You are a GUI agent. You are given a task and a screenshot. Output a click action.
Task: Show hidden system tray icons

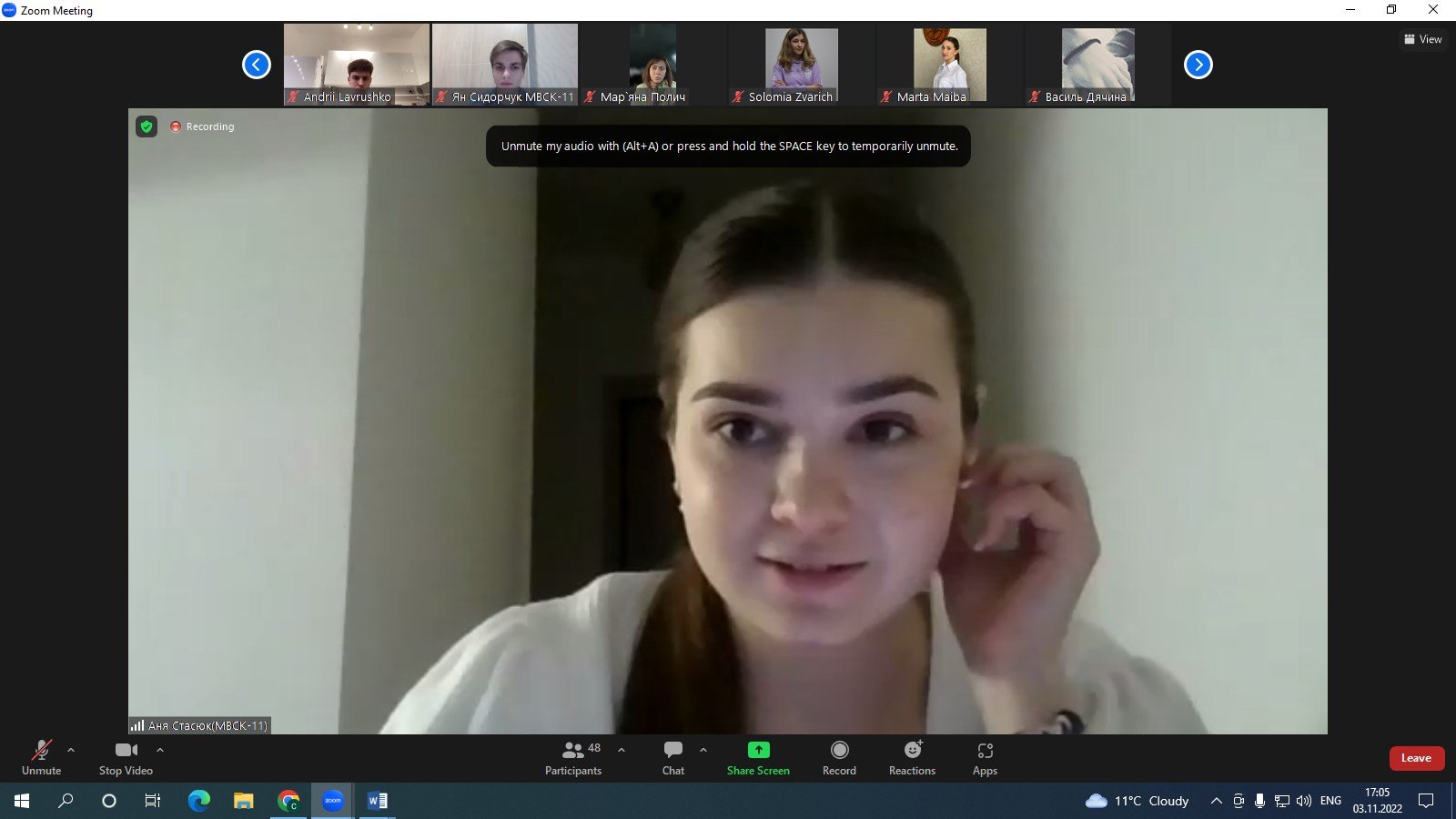pyautogui.click(x=1216, y=801)
